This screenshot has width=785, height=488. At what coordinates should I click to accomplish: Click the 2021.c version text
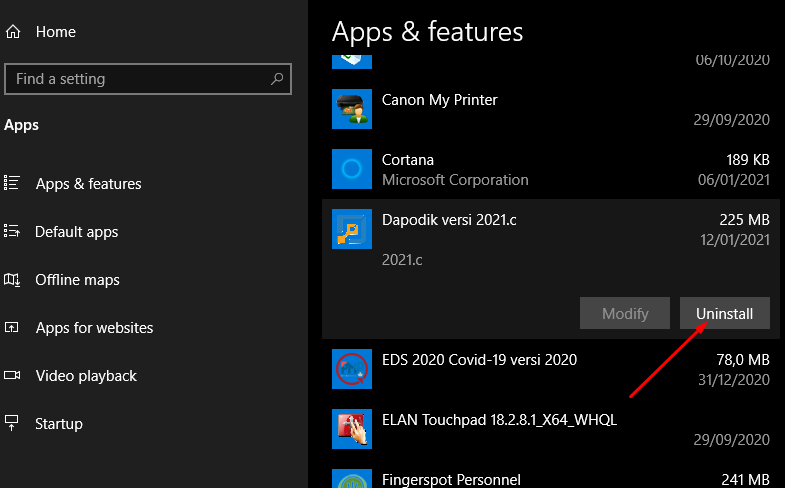pos(402,260)
